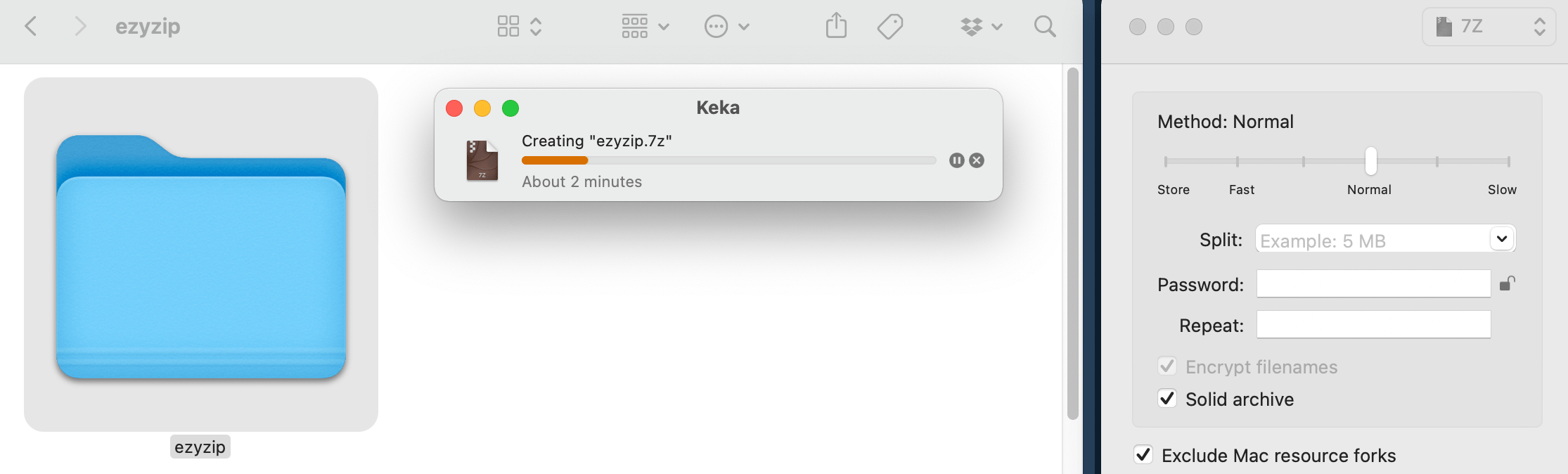The image size is (1568, 474).
Task: Click the Finder Tags icon
Action: pyautogui.click(x=890, y=27)
